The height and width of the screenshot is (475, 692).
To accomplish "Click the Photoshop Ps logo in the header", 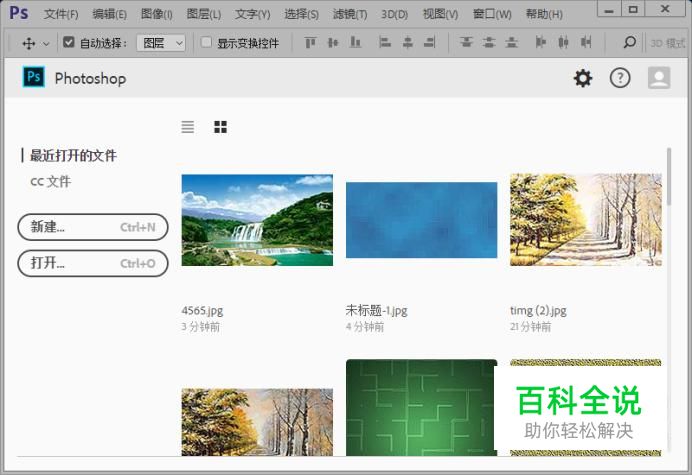I will point(34,78).
